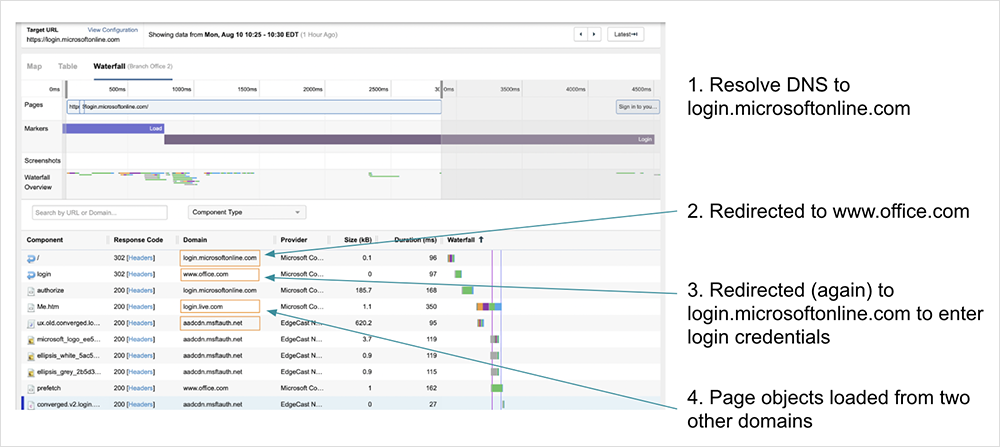Open the View Configuration link
Image resolution: width=1000 pixels, height=447 pixels.
click(x=112, y=30)
